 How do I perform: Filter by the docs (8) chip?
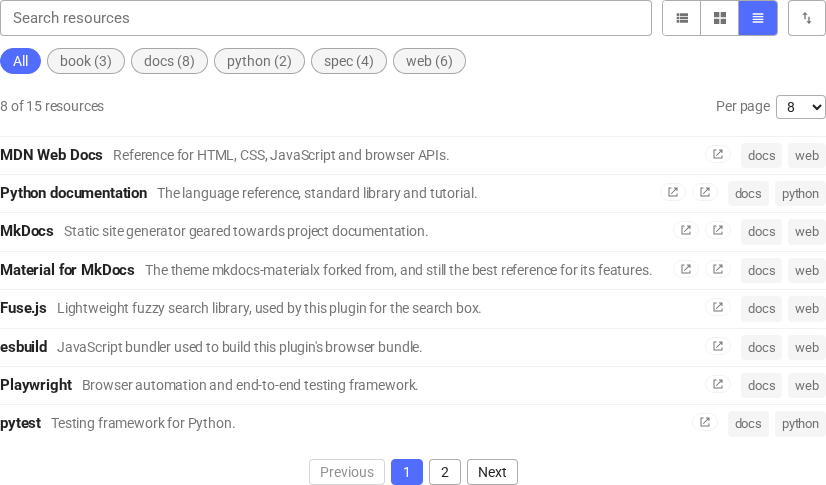(169, 61)
